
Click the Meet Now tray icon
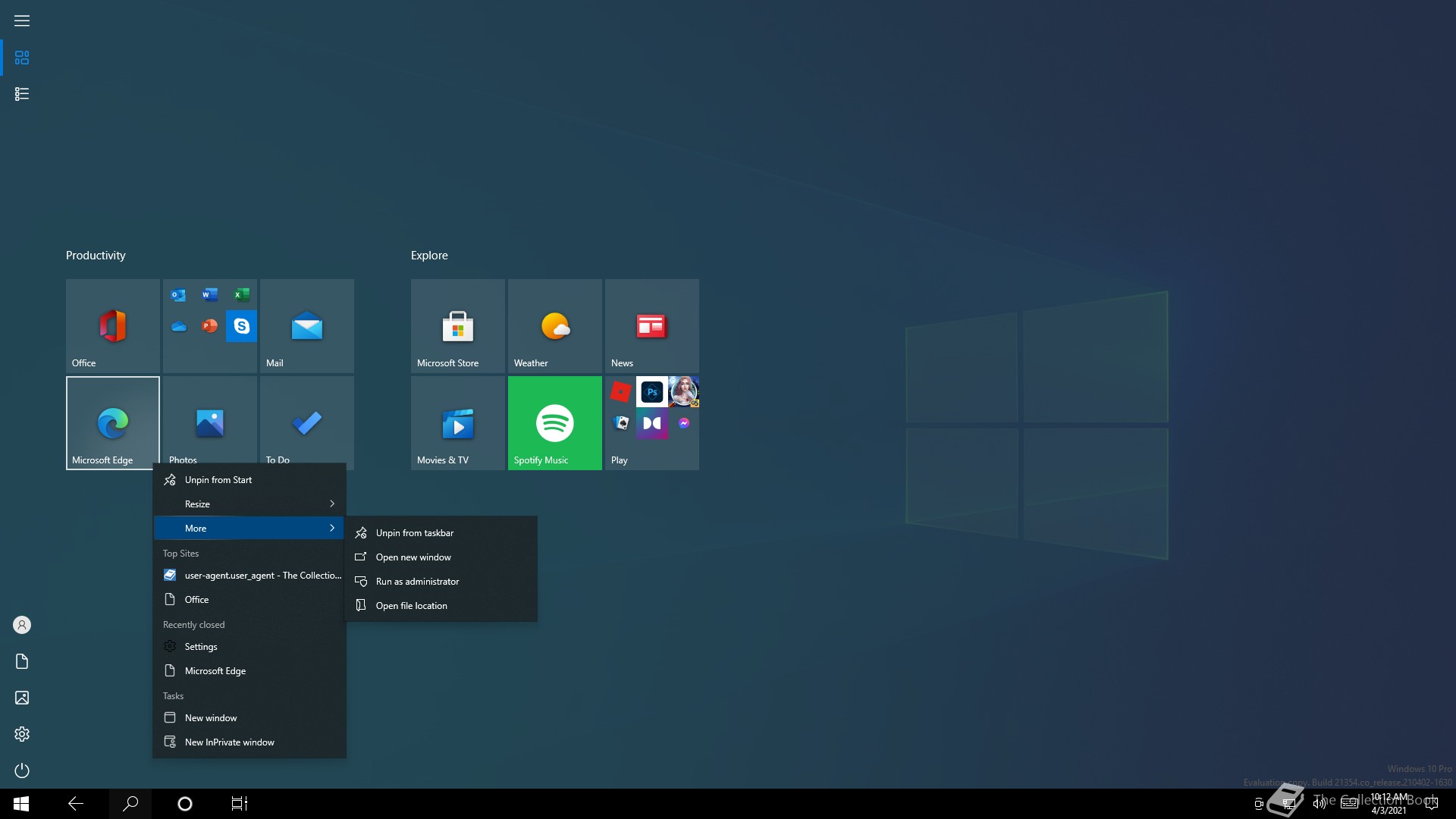(1259, 804)
